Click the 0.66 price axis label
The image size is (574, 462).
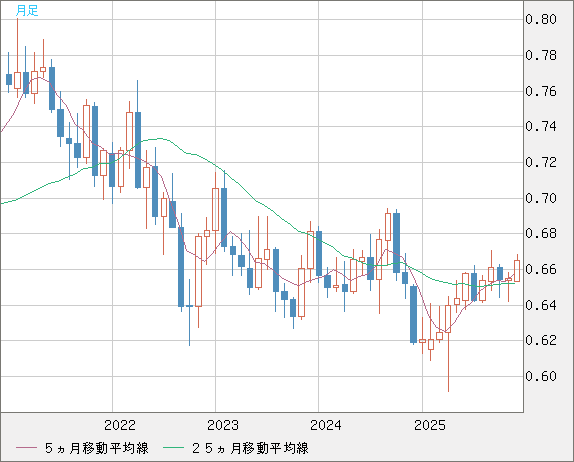541,269
